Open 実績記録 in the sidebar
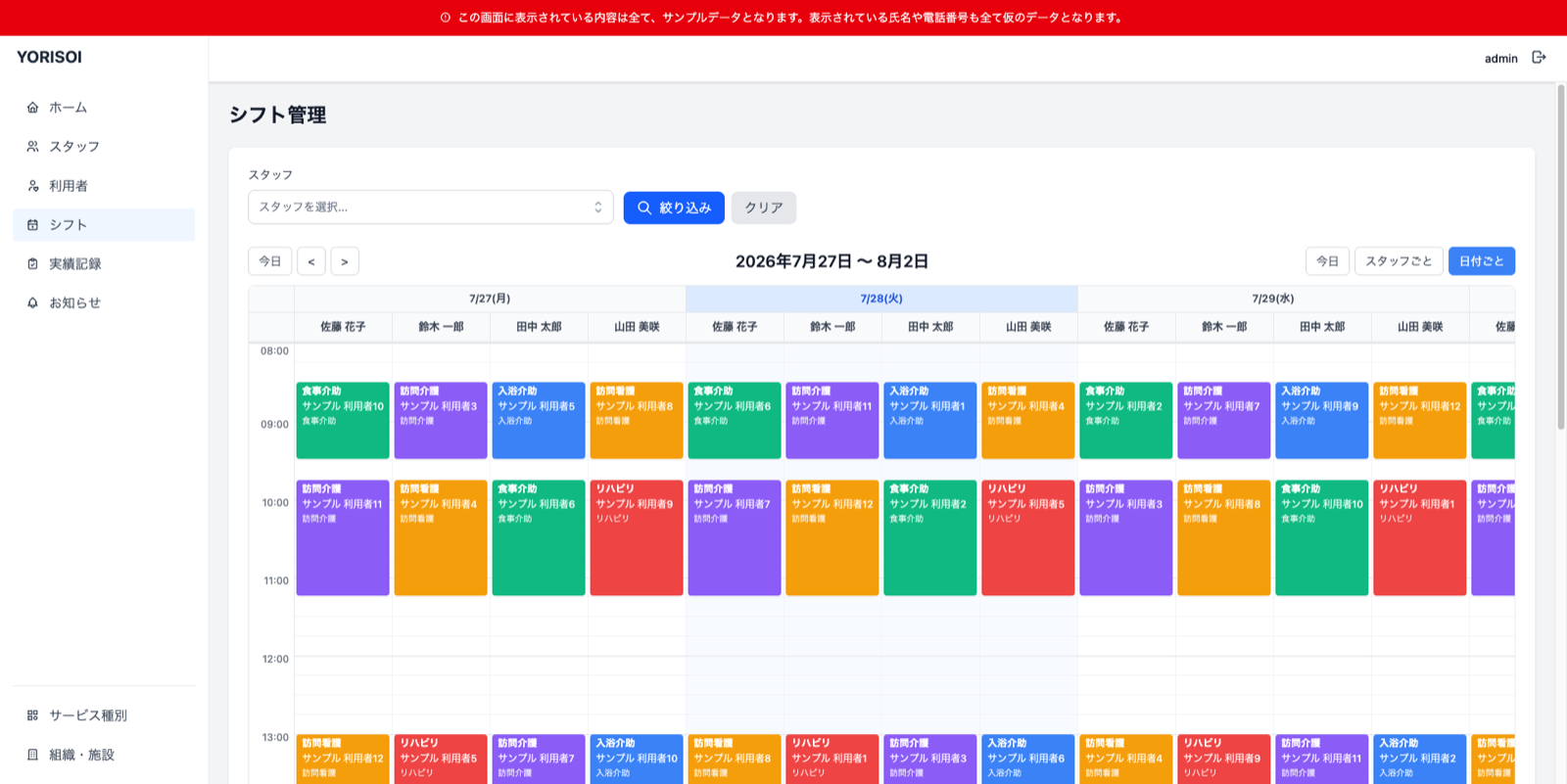Screen dimensions: 1567x784 click(x=104, y=264)
